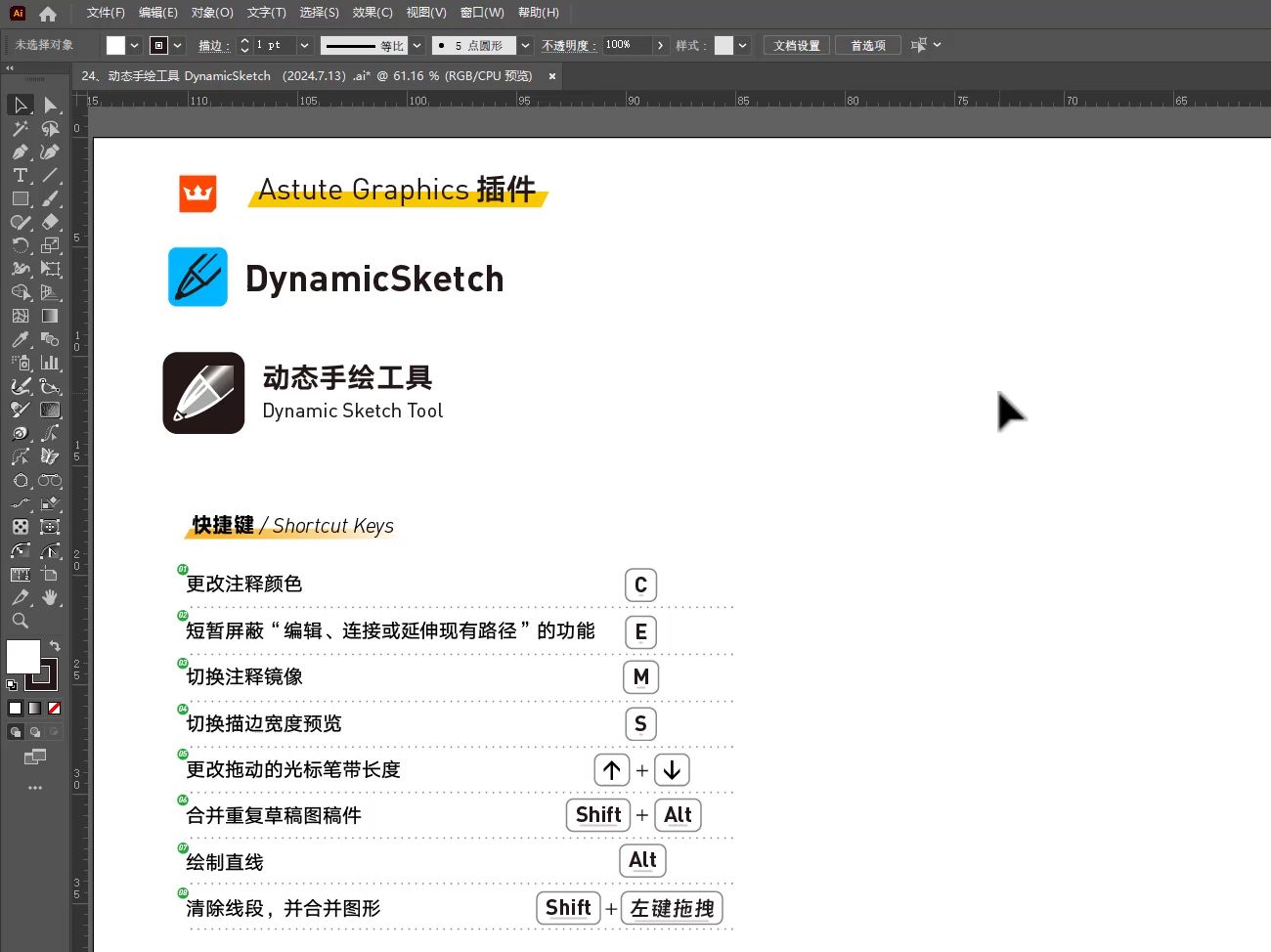Click the Adobe Illustrator home icon
Image resolution: width=1271 pixels, height=952 pixels.
(x=47, y=13)
